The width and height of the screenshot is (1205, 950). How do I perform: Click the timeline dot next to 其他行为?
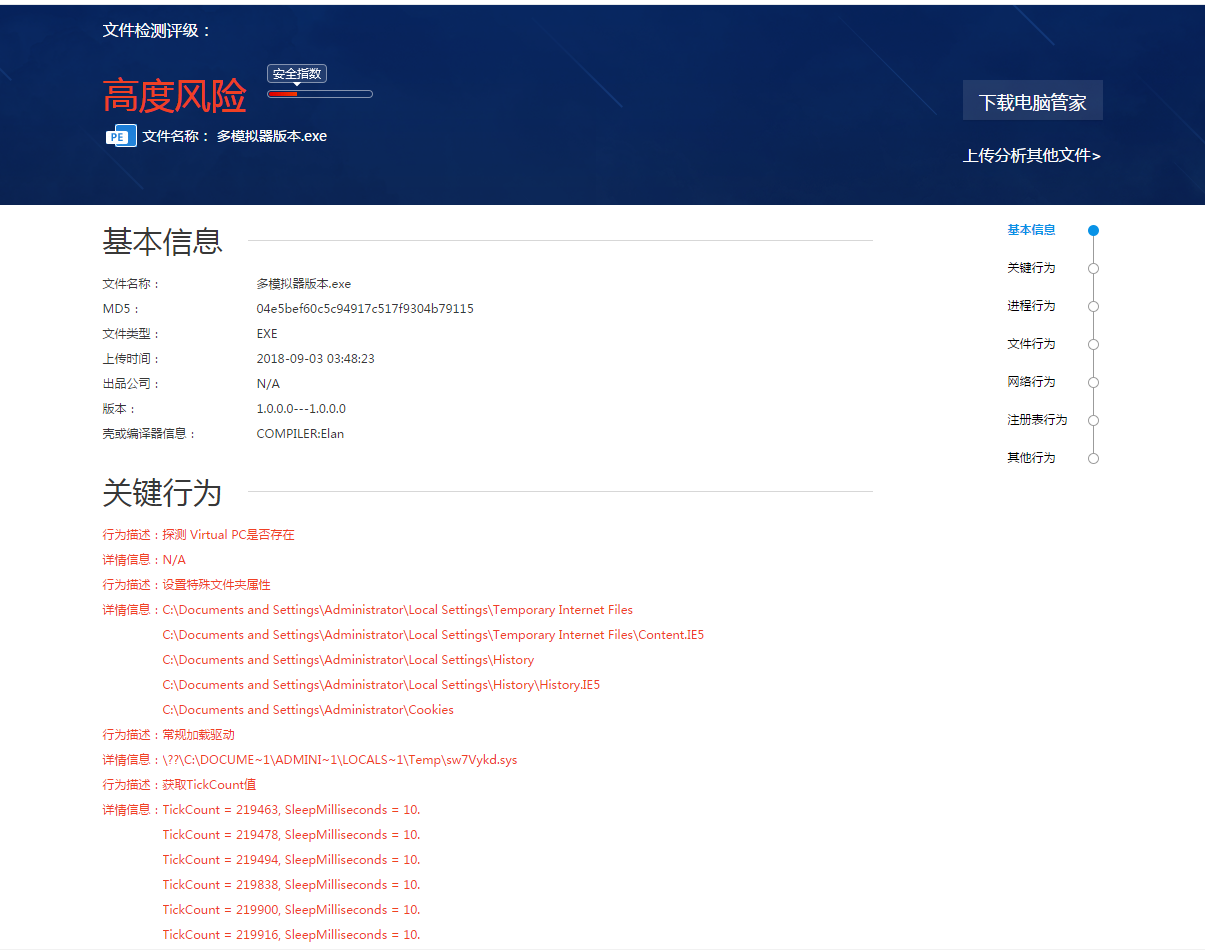1093,458
